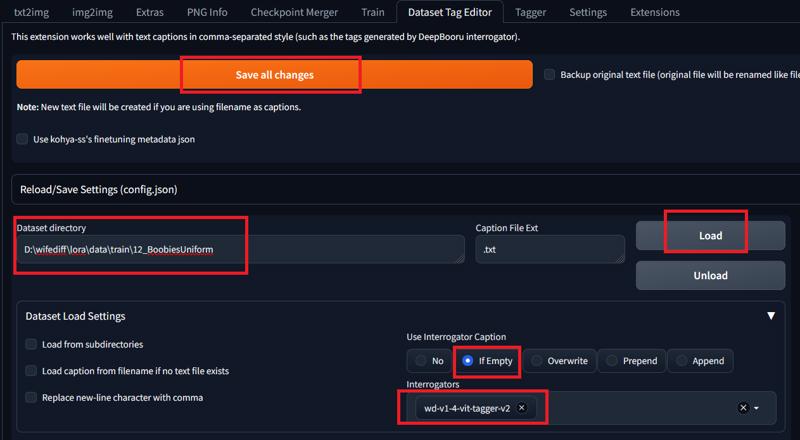
Task: Enable Load caption from filename option
Action: click(x=31, y=371)
